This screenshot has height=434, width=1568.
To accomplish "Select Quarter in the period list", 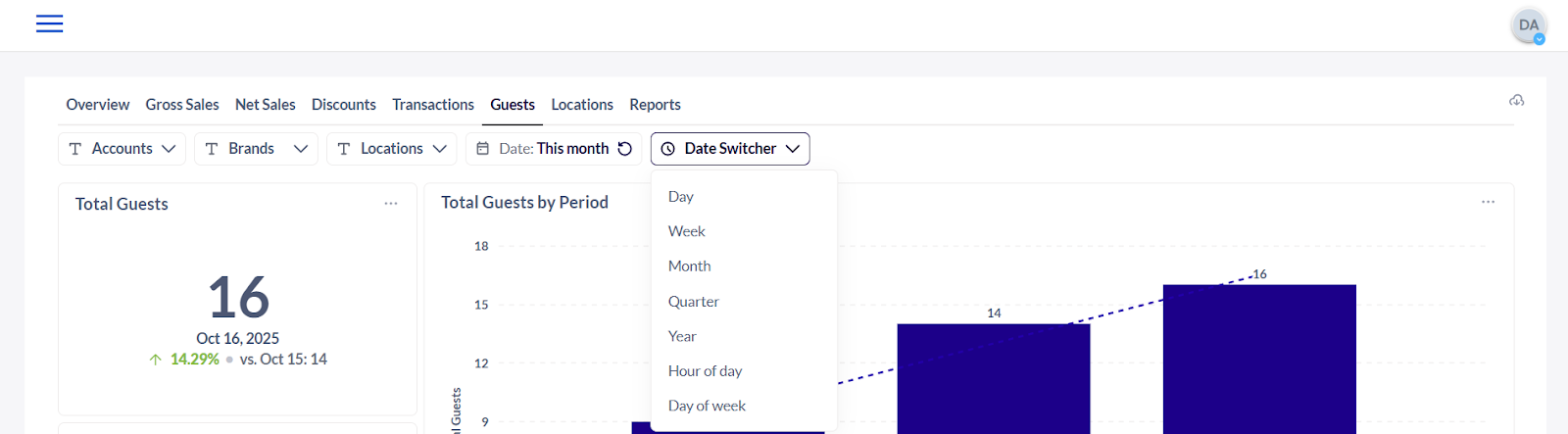I will tap(693, 302).
